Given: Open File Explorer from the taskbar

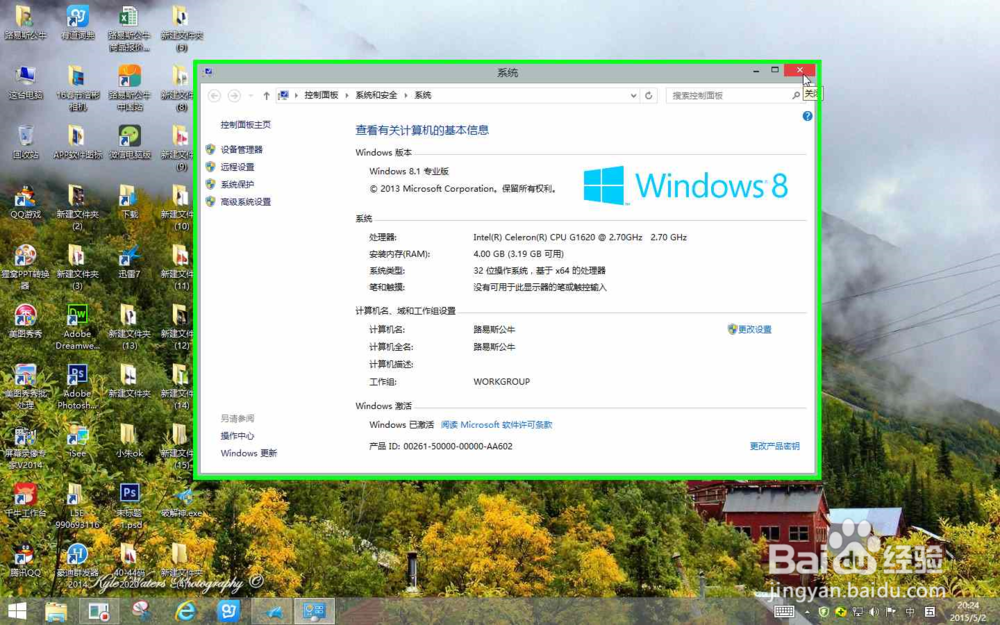Looking at the screenshot, I should [55, 610].
